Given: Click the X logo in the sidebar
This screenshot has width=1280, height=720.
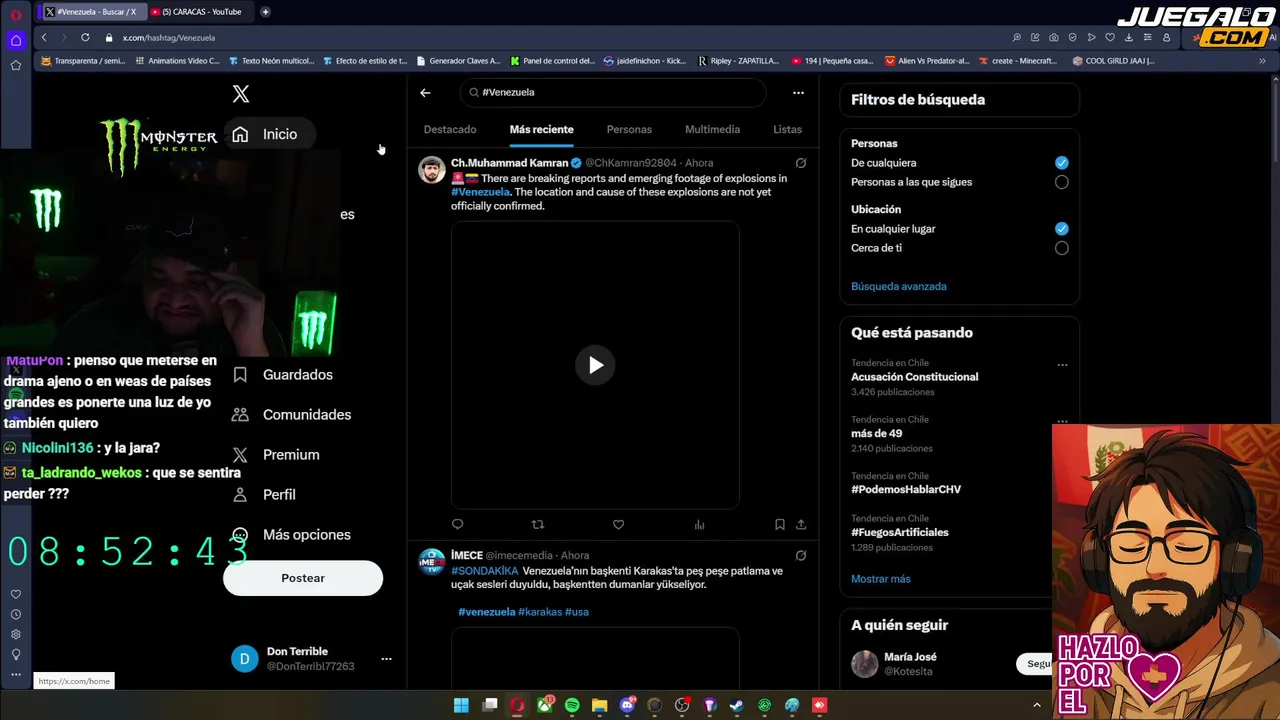Looking at the screenshot, I should point(241,94).
